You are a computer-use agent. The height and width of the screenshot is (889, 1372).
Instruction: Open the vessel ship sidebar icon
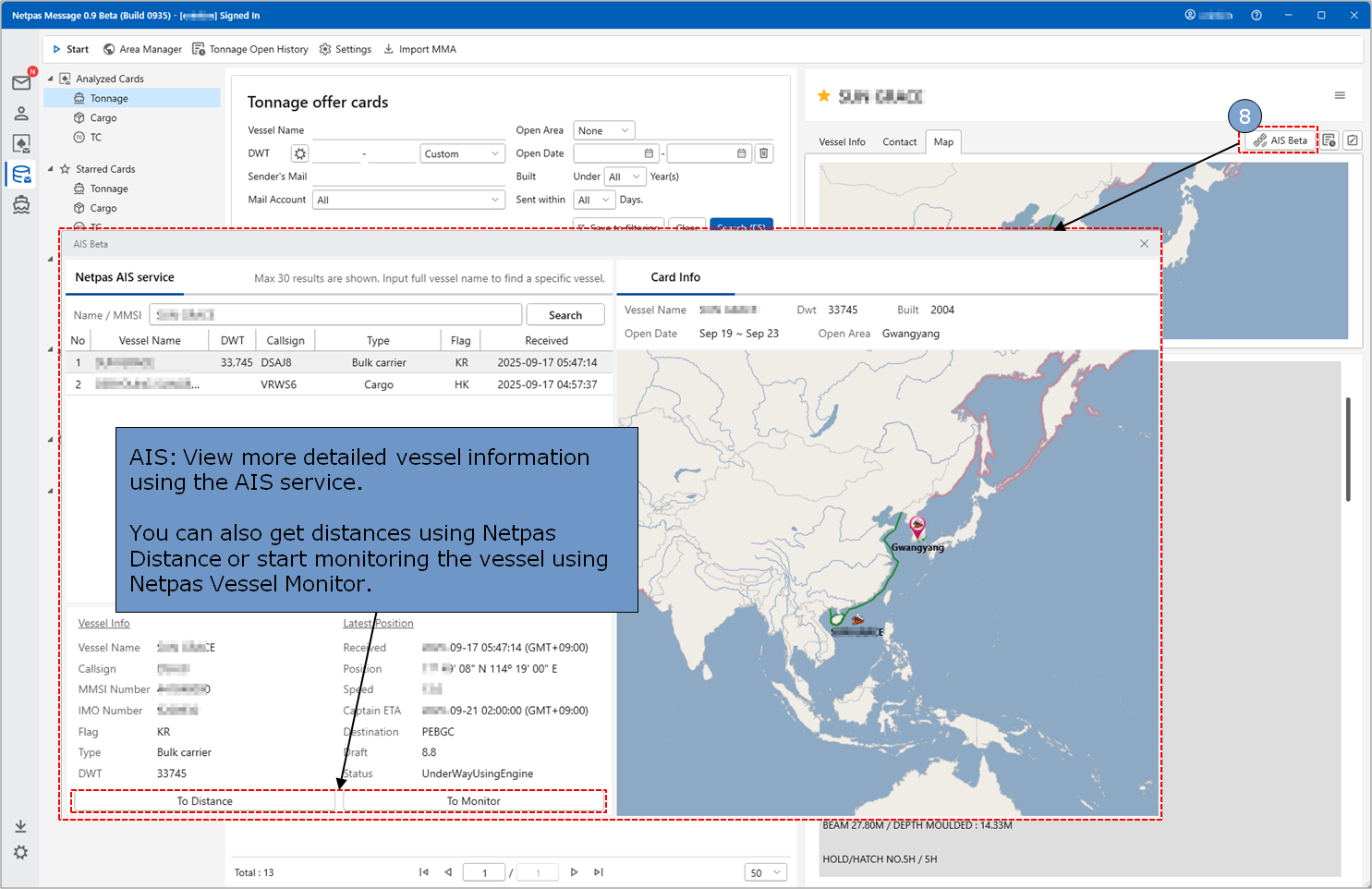click(x=21, y=204)
